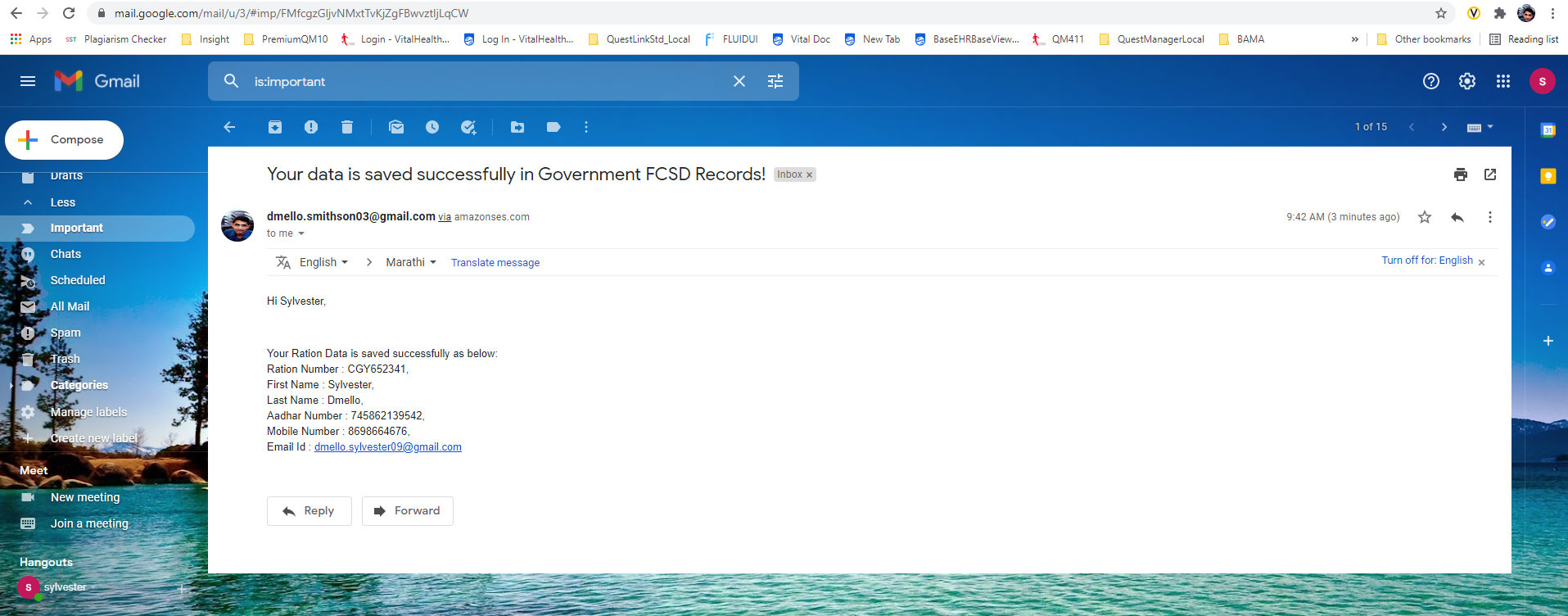Open the dmello.sylvester09@gmail.com link
Screen dimensions: 1568x616
tap(388, 447)
